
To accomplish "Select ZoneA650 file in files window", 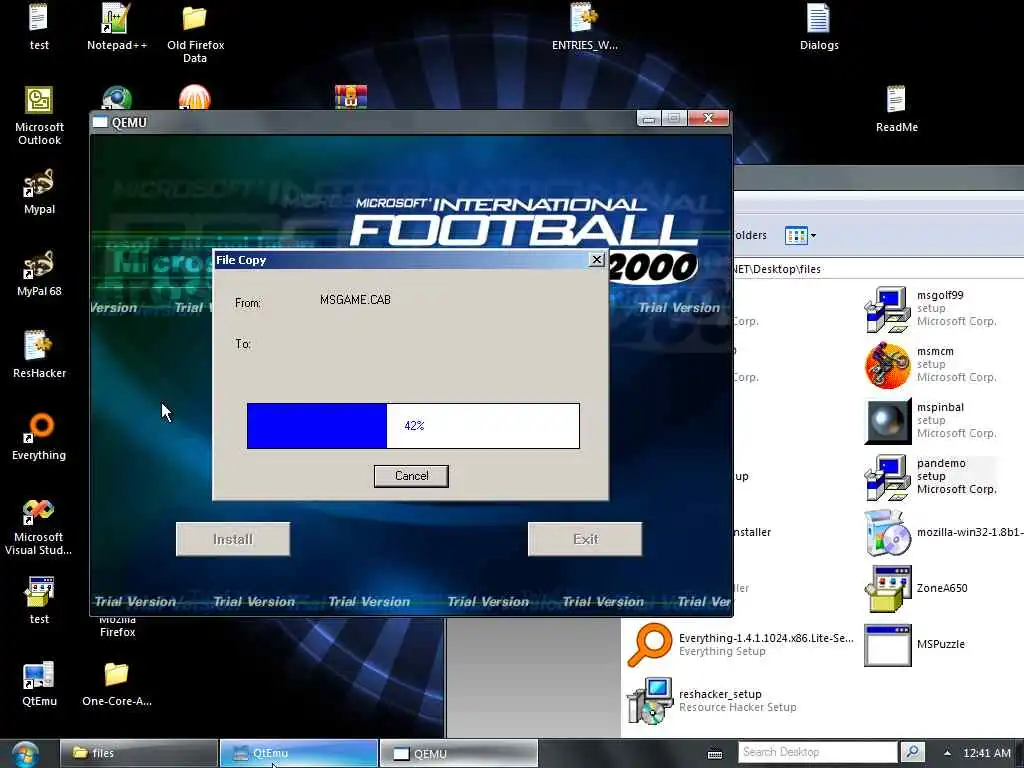I will pyautogui.click(x=916, y=588).
